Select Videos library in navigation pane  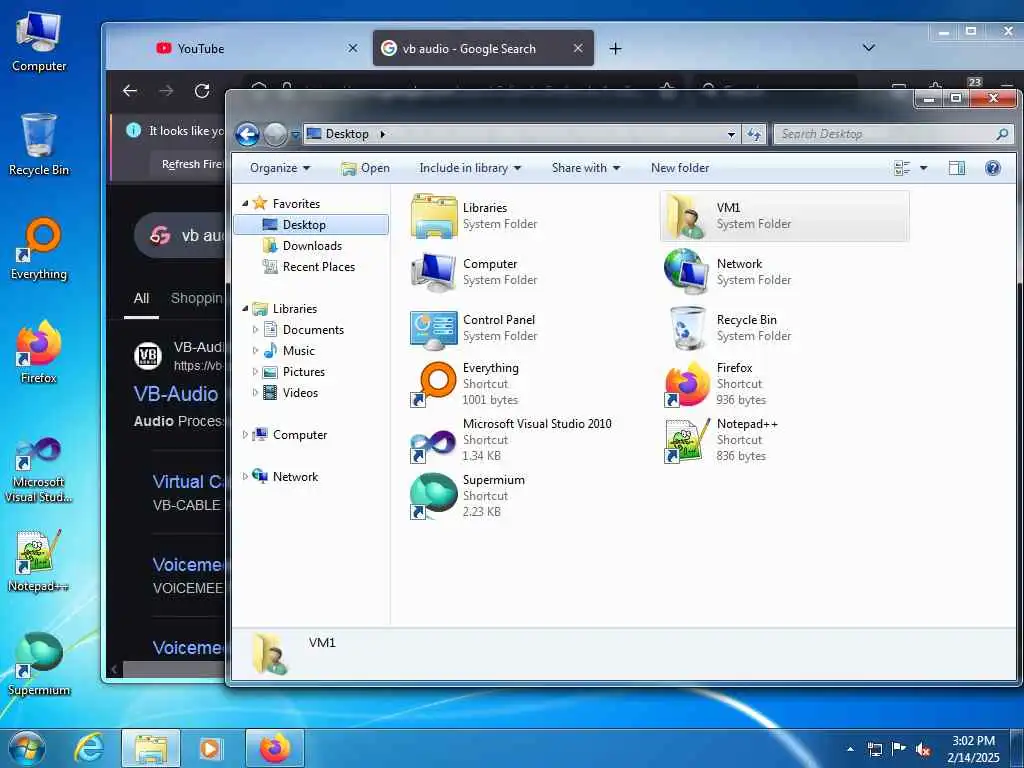tap(290, 392)
